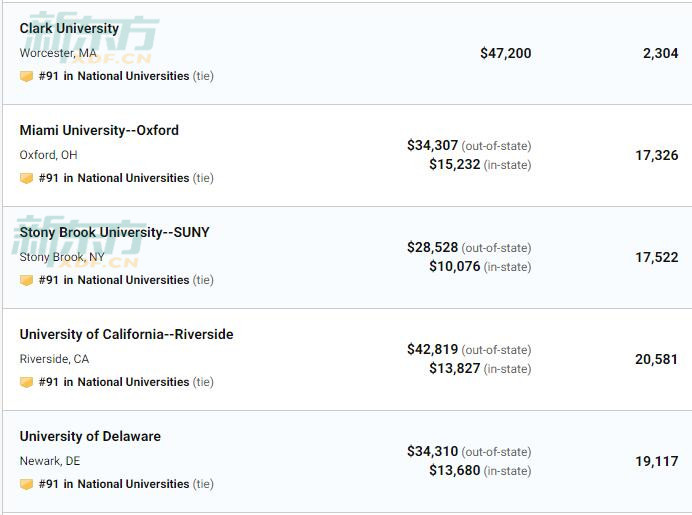
Task: Open Stony Brook University--SUNY page
Action: pyautogui.click(x=115, y=232)
